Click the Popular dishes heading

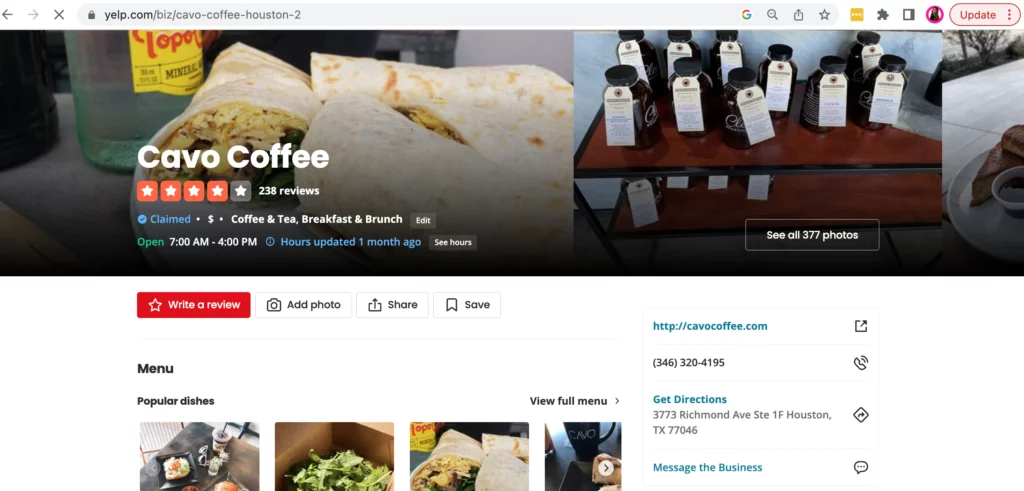pyautogui.click(x=176, y=401)
